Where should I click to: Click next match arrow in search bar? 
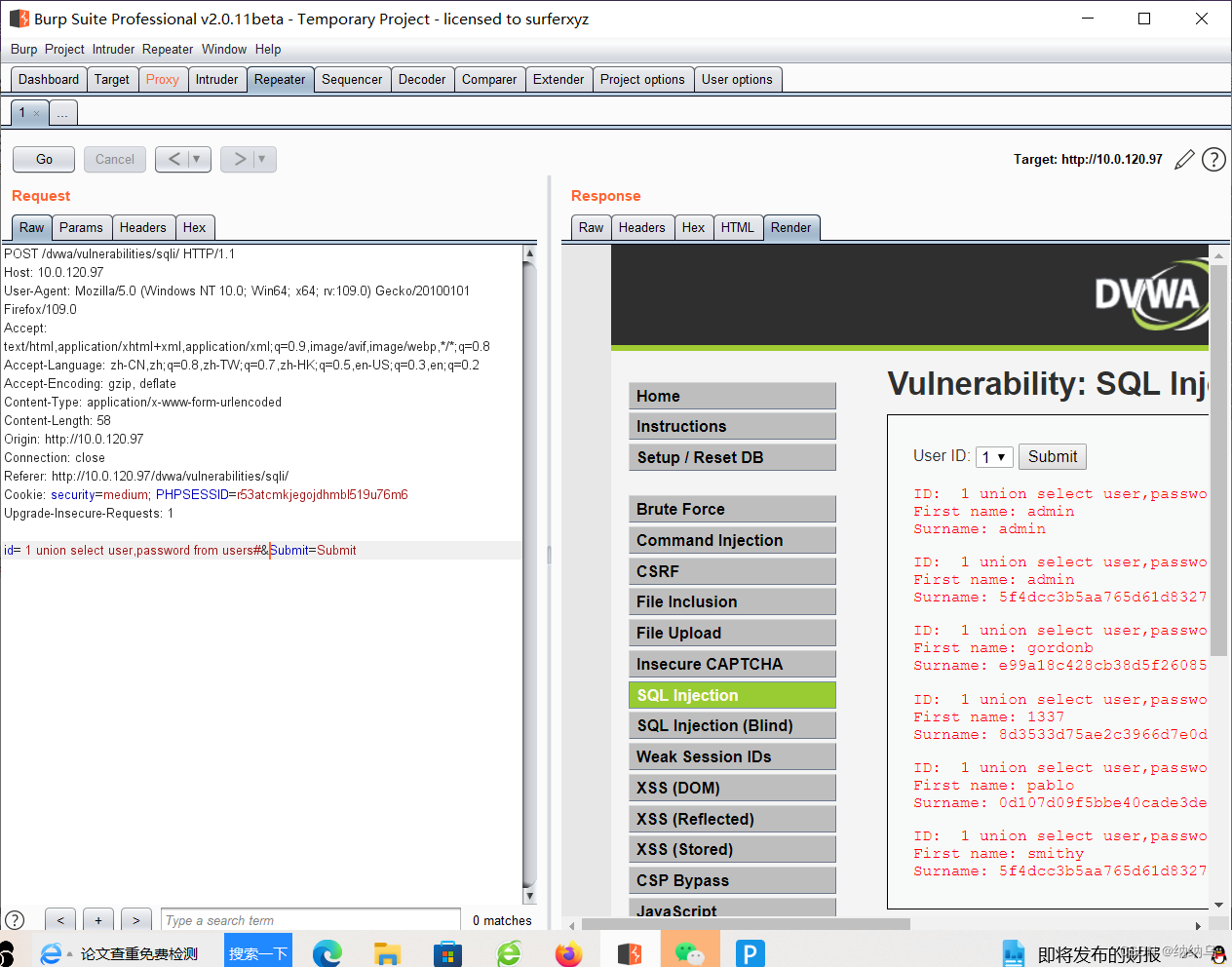coord(136,920)
